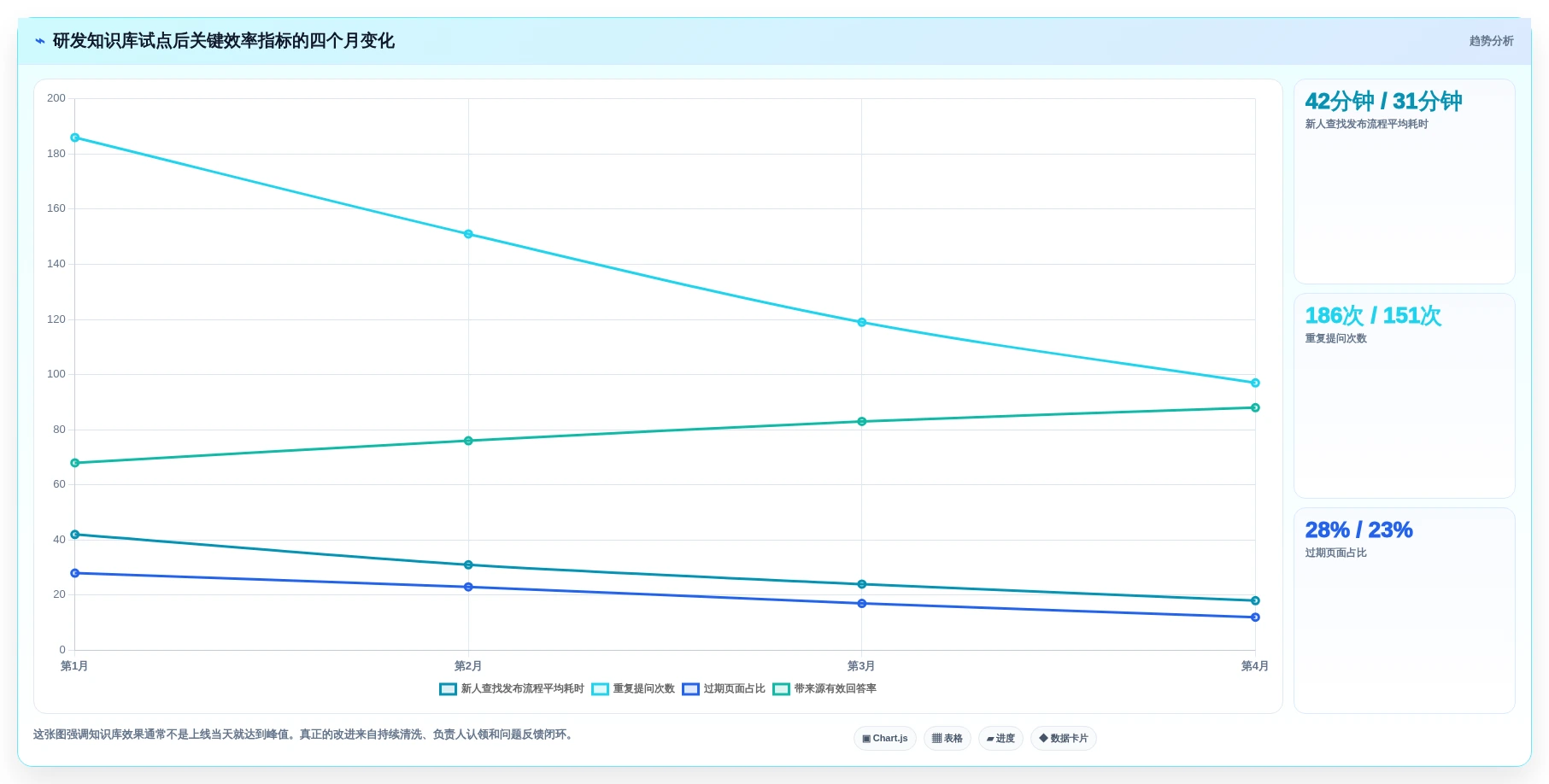Click the 过期页面占比 legend label
Image resolution: width=1549 pixels, height=784 pixels.
(x=735, y=688)
